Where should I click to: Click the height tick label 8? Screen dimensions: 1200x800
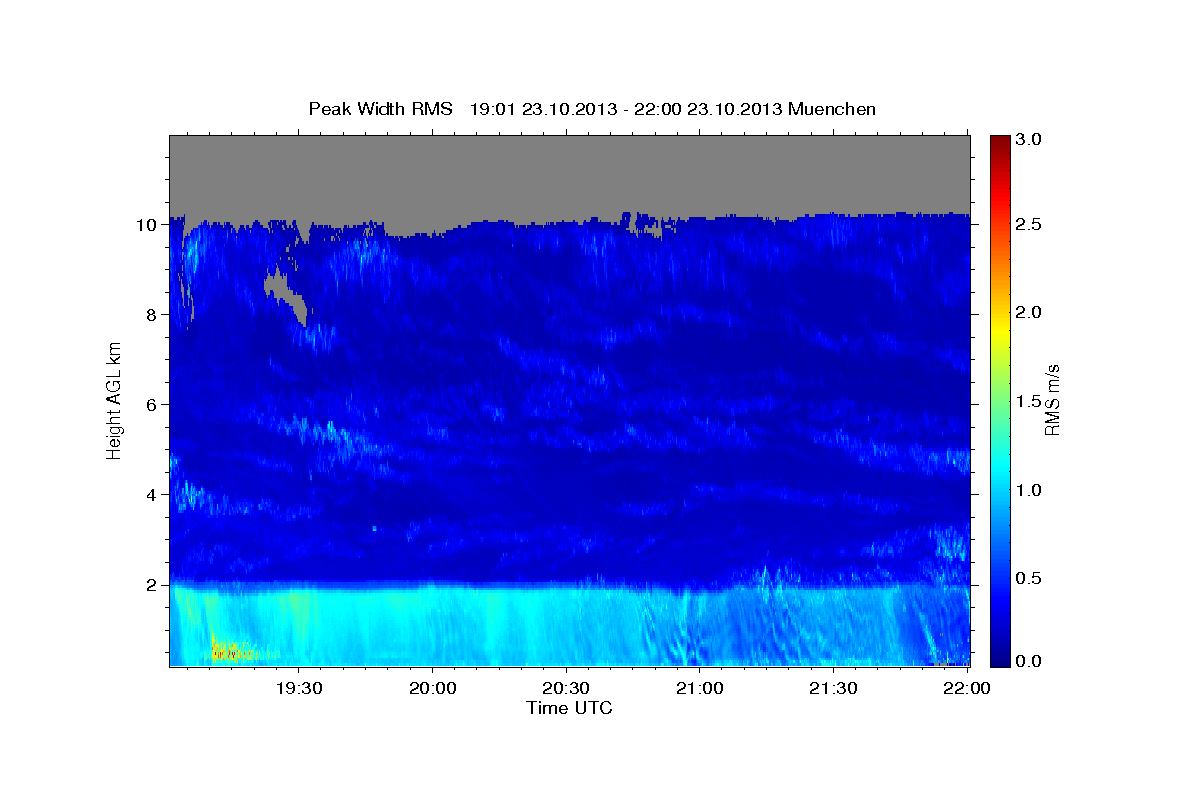click(150, 315)
